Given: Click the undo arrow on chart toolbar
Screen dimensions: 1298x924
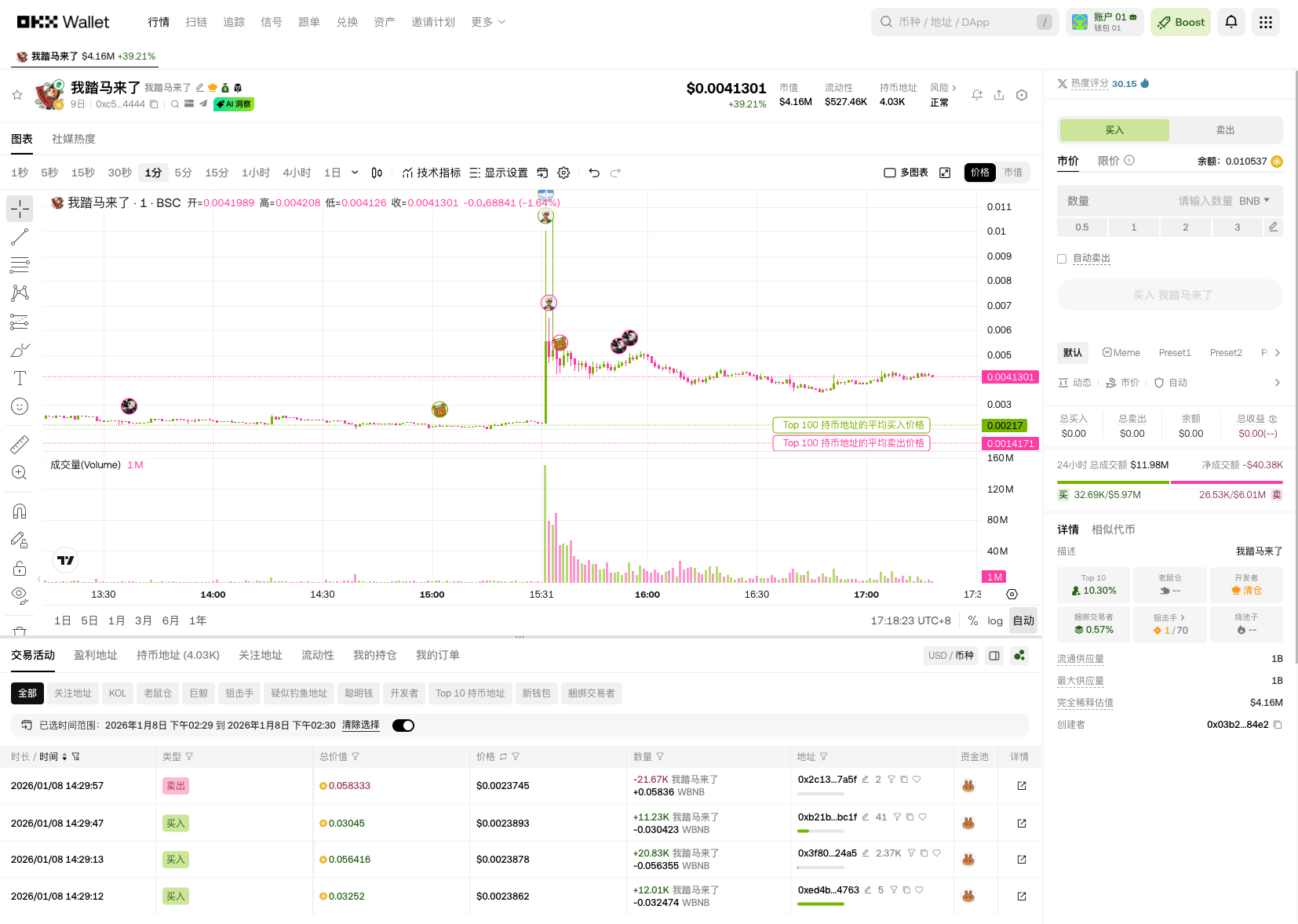Looking at the screenshot, I should click(593, 173).
